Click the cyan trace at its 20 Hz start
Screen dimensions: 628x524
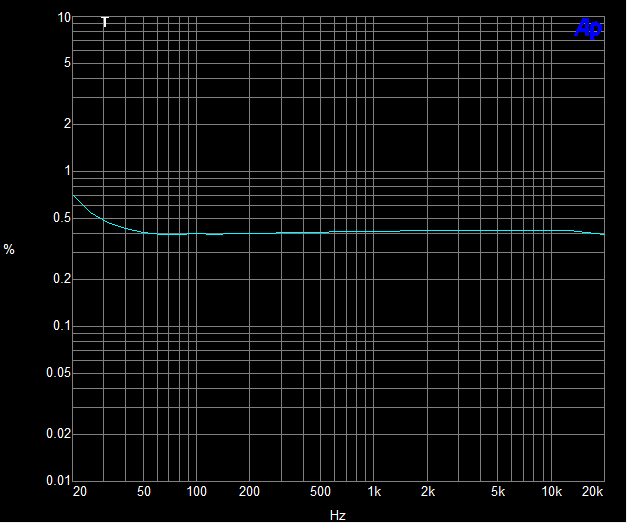point(74,196)
